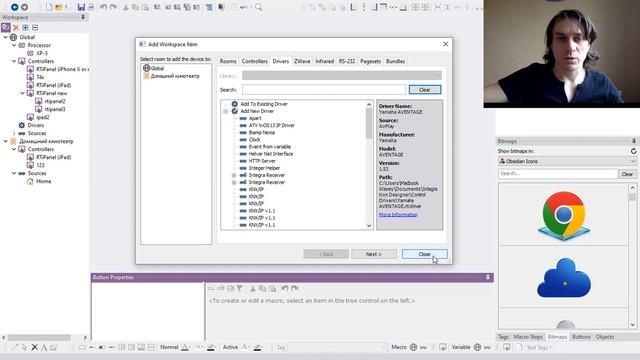Click the magnifier search icon in the toolbar
640x360 pixels.
(x=258, y=7)
